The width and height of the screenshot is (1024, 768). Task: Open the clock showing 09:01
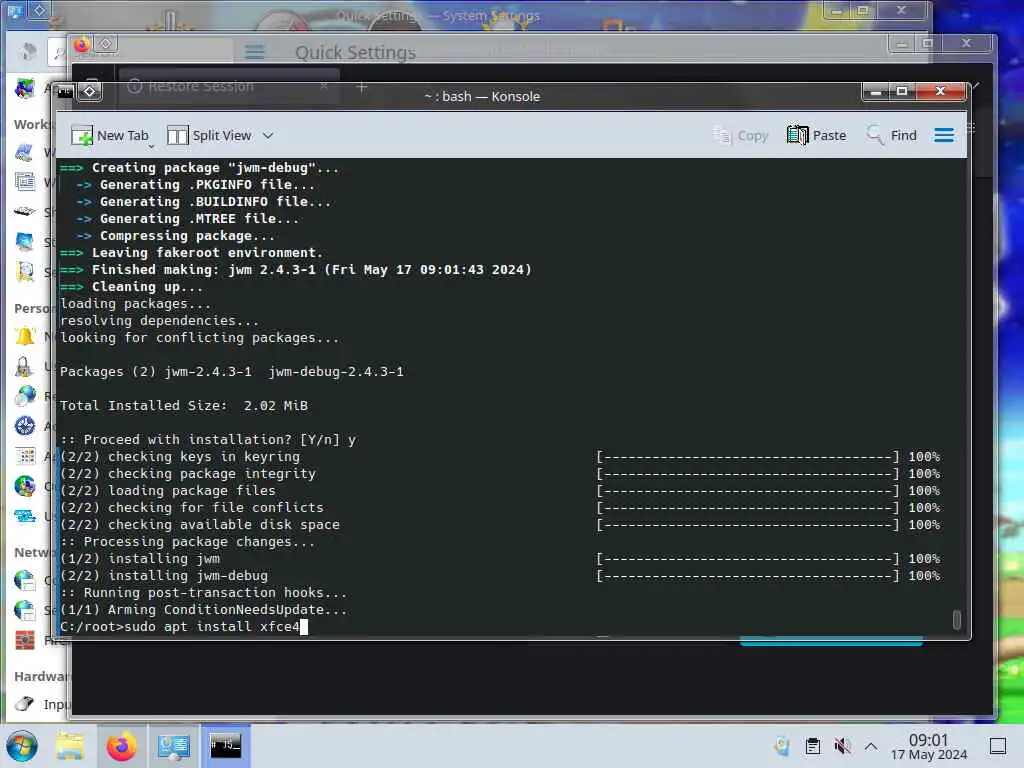coord(929,746)
